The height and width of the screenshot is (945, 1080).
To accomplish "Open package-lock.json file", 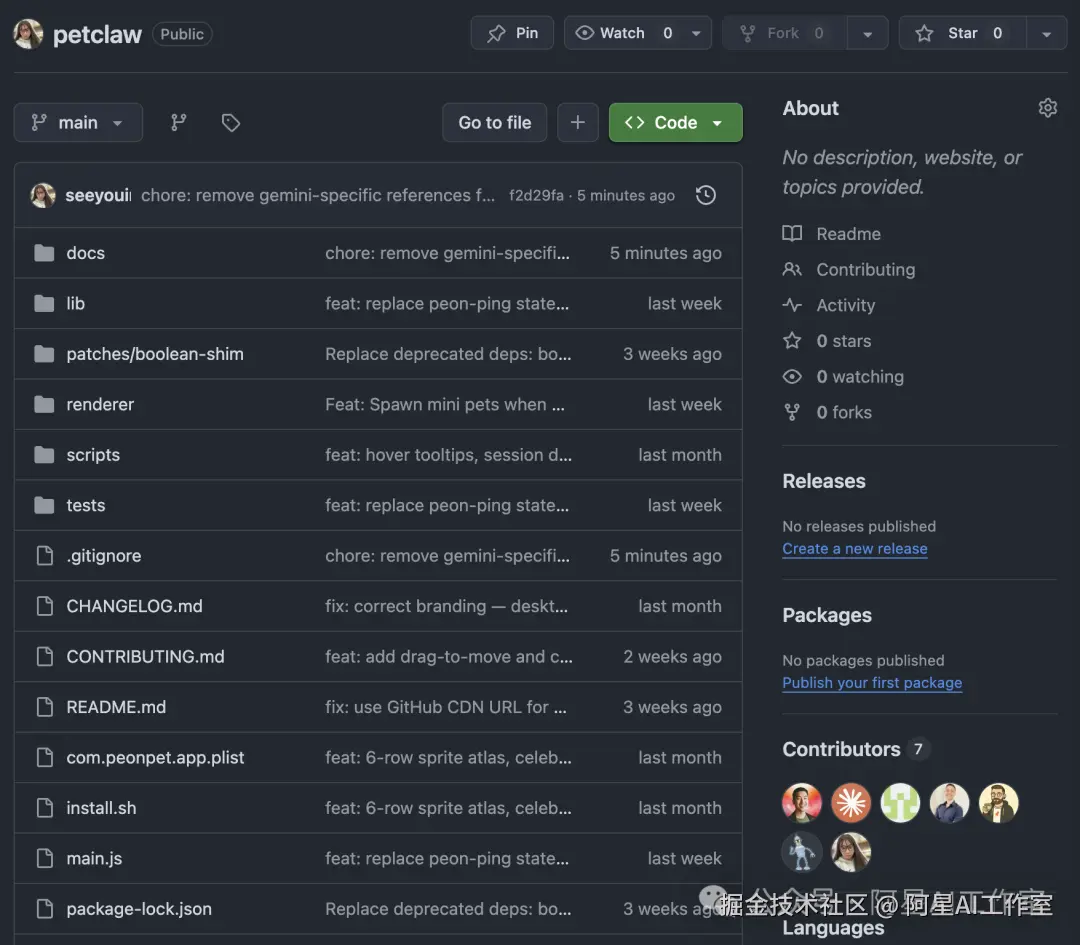I will click(x=139, y=908).
